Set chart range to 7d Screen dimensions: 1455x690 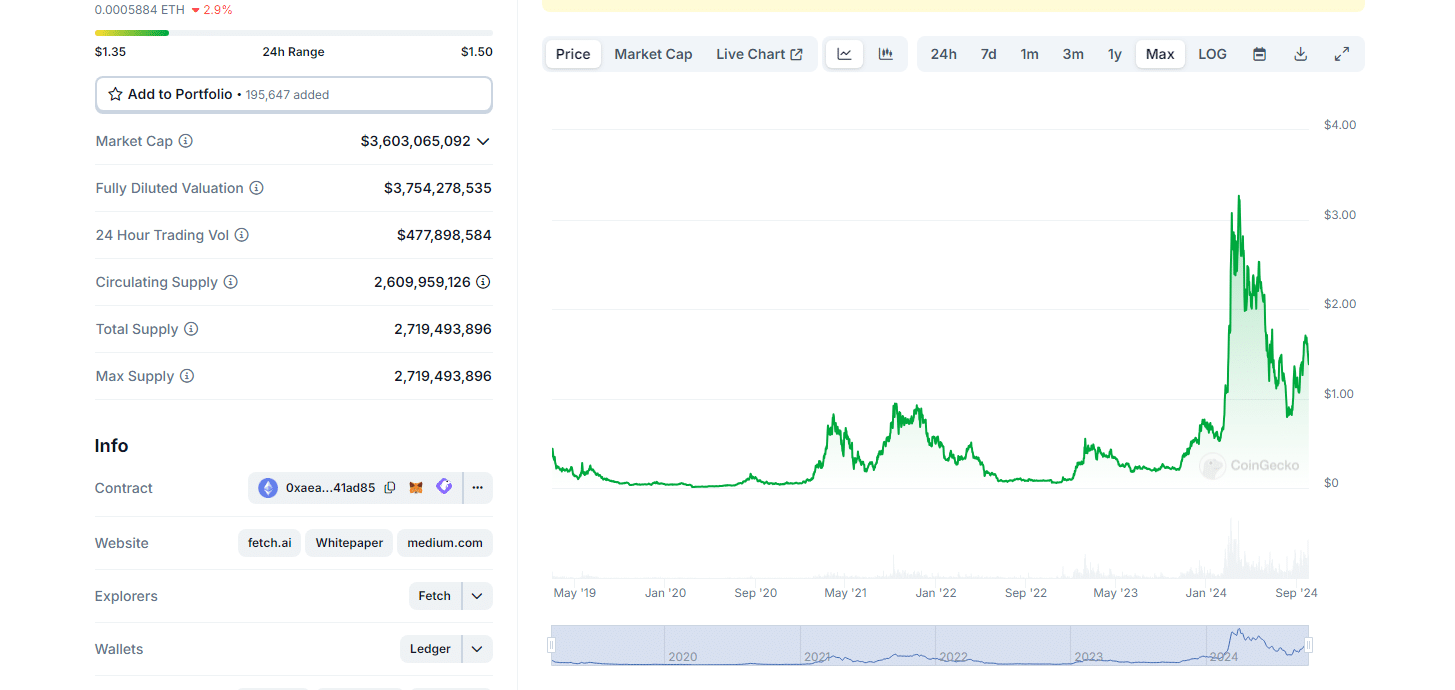pyautogui.click(x=988, y=54)
